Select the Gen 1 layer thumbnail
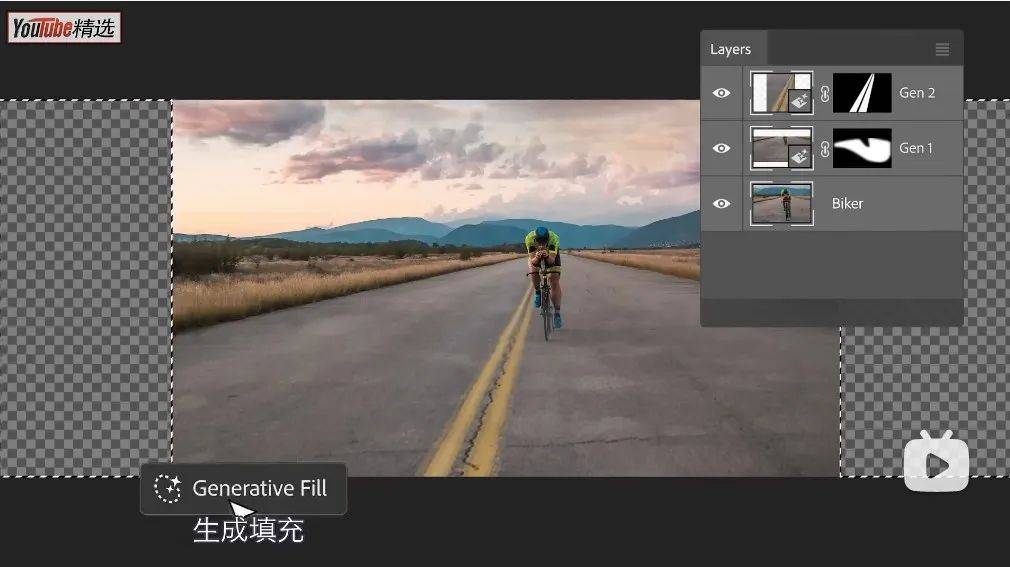1010x567 pixels. [x=782, y=148]
